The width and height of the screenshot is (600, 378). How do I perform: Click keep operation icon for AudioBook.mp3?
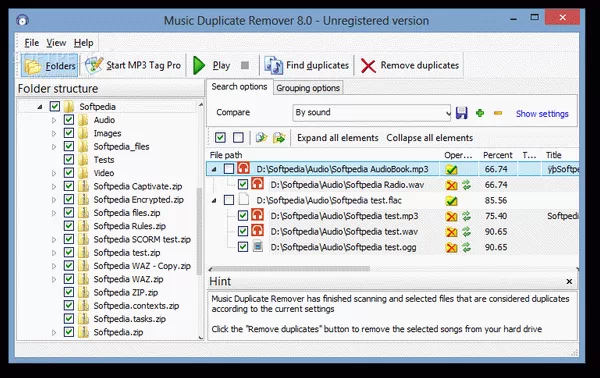coord(452,169)
